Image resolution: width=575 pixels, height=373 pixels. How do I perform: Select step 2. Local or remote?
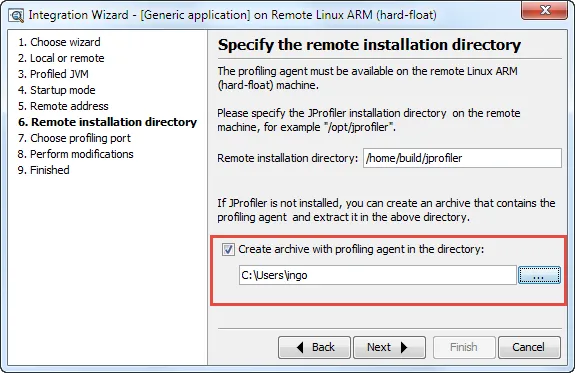coord(61,58)
